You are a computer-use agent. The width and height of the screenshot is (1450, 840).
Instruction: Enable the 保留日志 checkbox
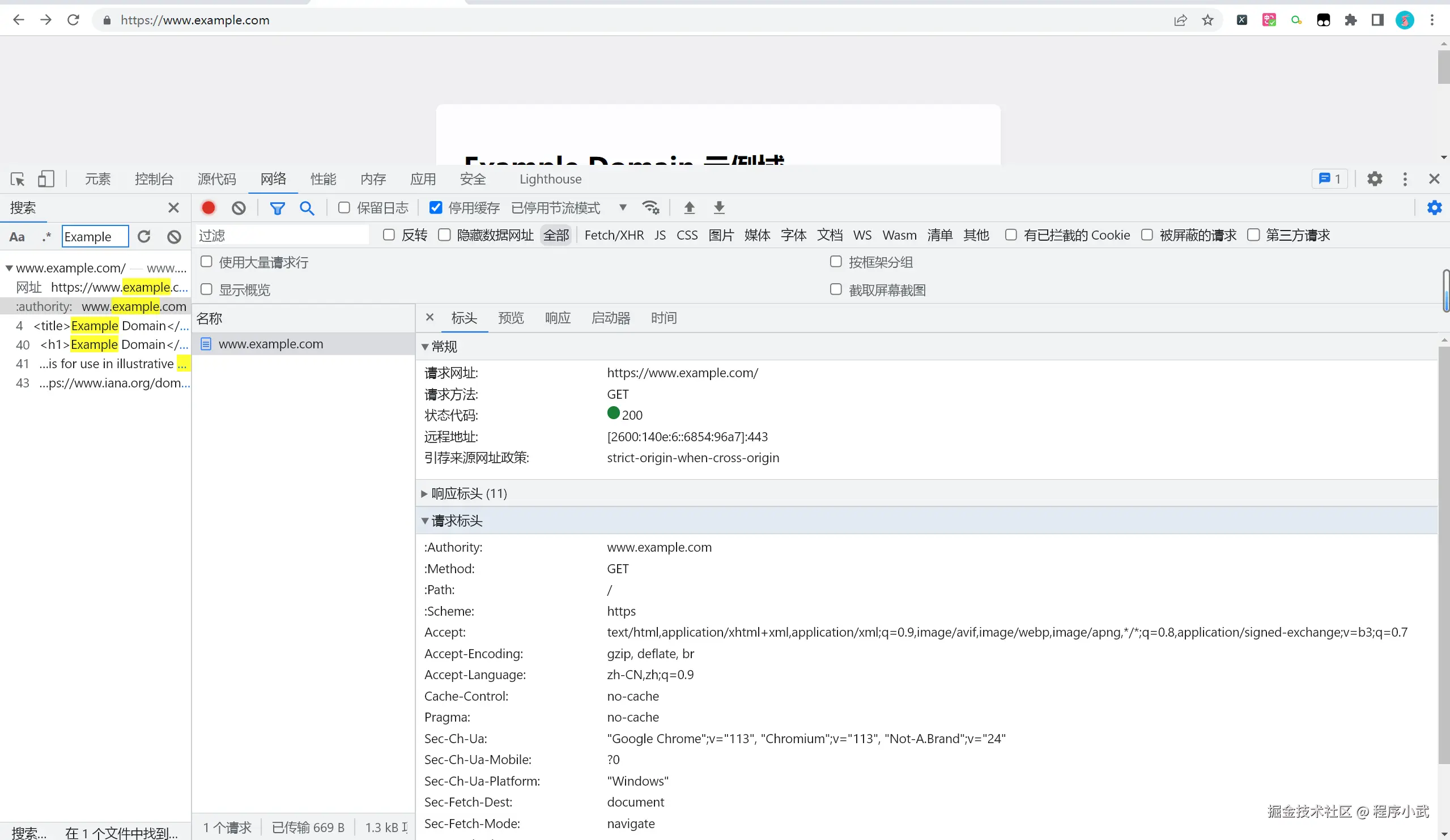point(344,208)
